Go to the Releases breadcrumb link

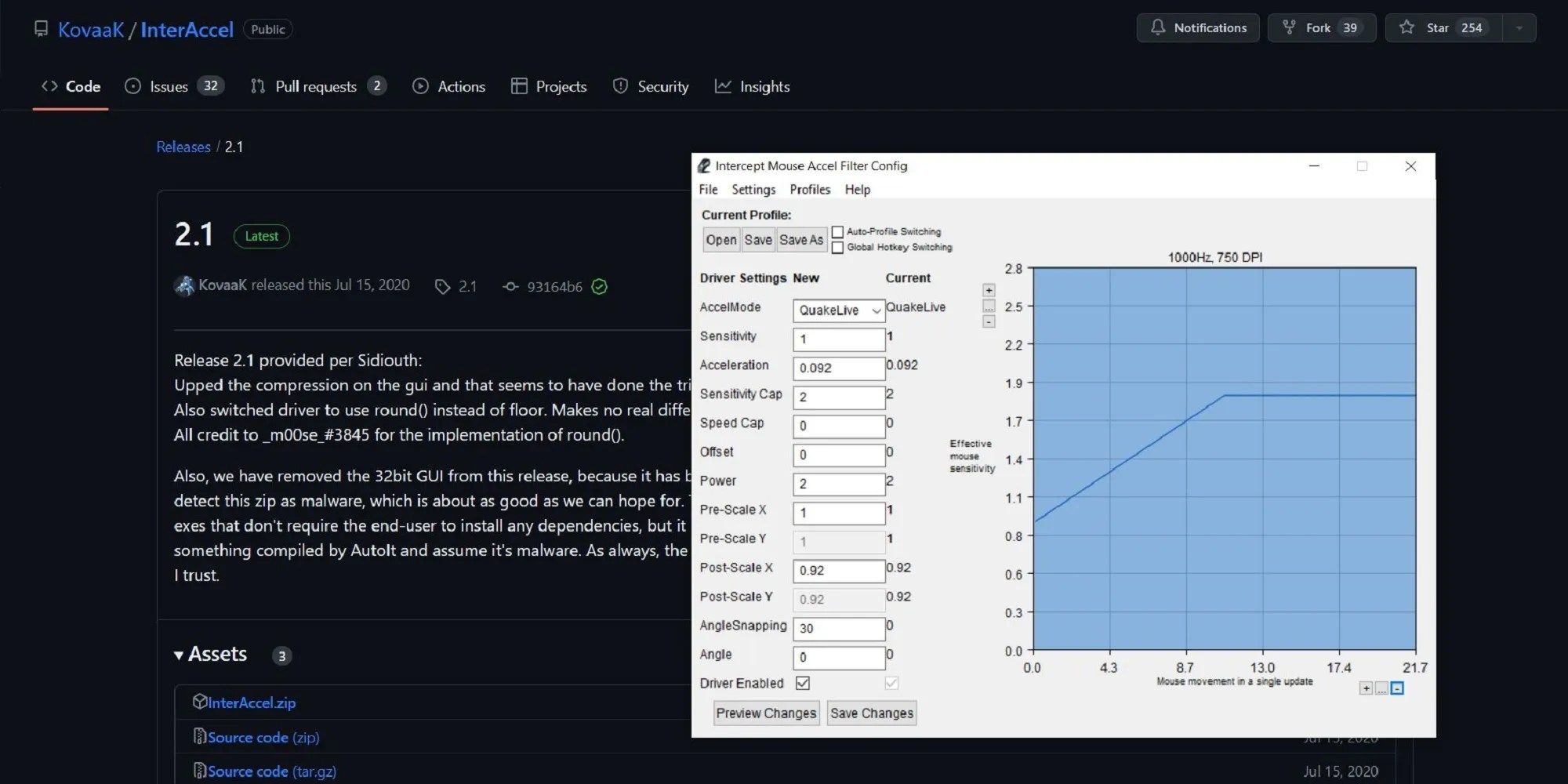point(183,147)
